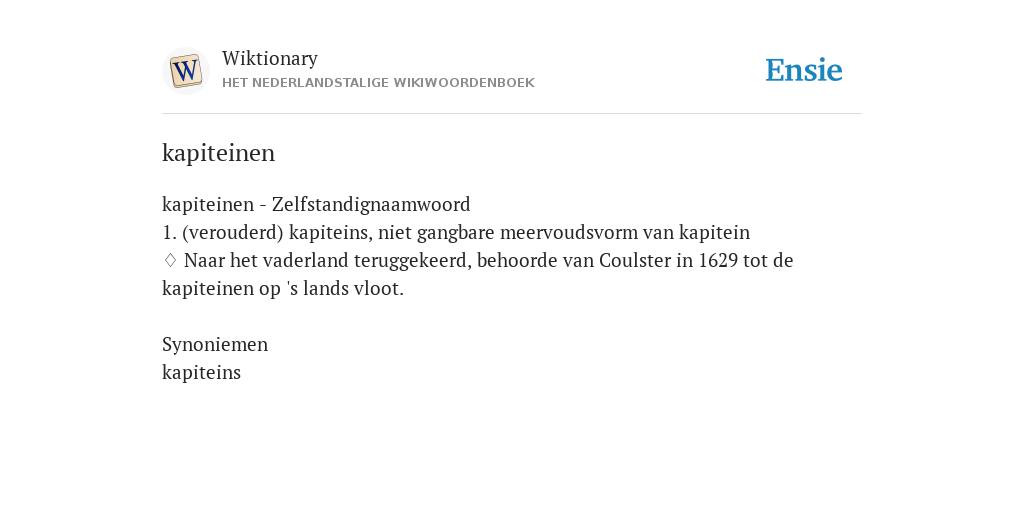
Task: Click the phrase 'meervoudsvorm van kapitein'
Action: [625, 232]
